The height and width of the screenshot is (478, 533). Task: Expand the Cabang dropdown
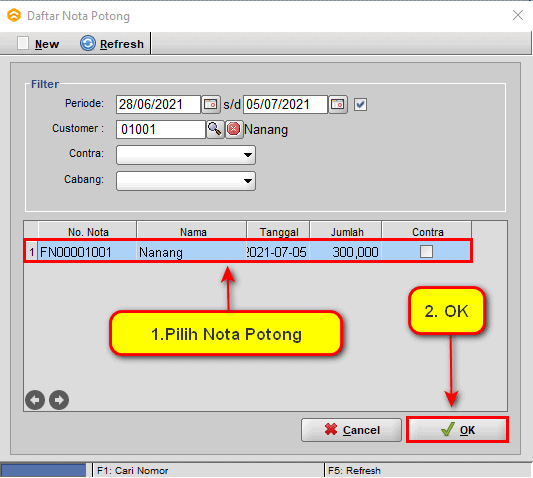(248, 181)
